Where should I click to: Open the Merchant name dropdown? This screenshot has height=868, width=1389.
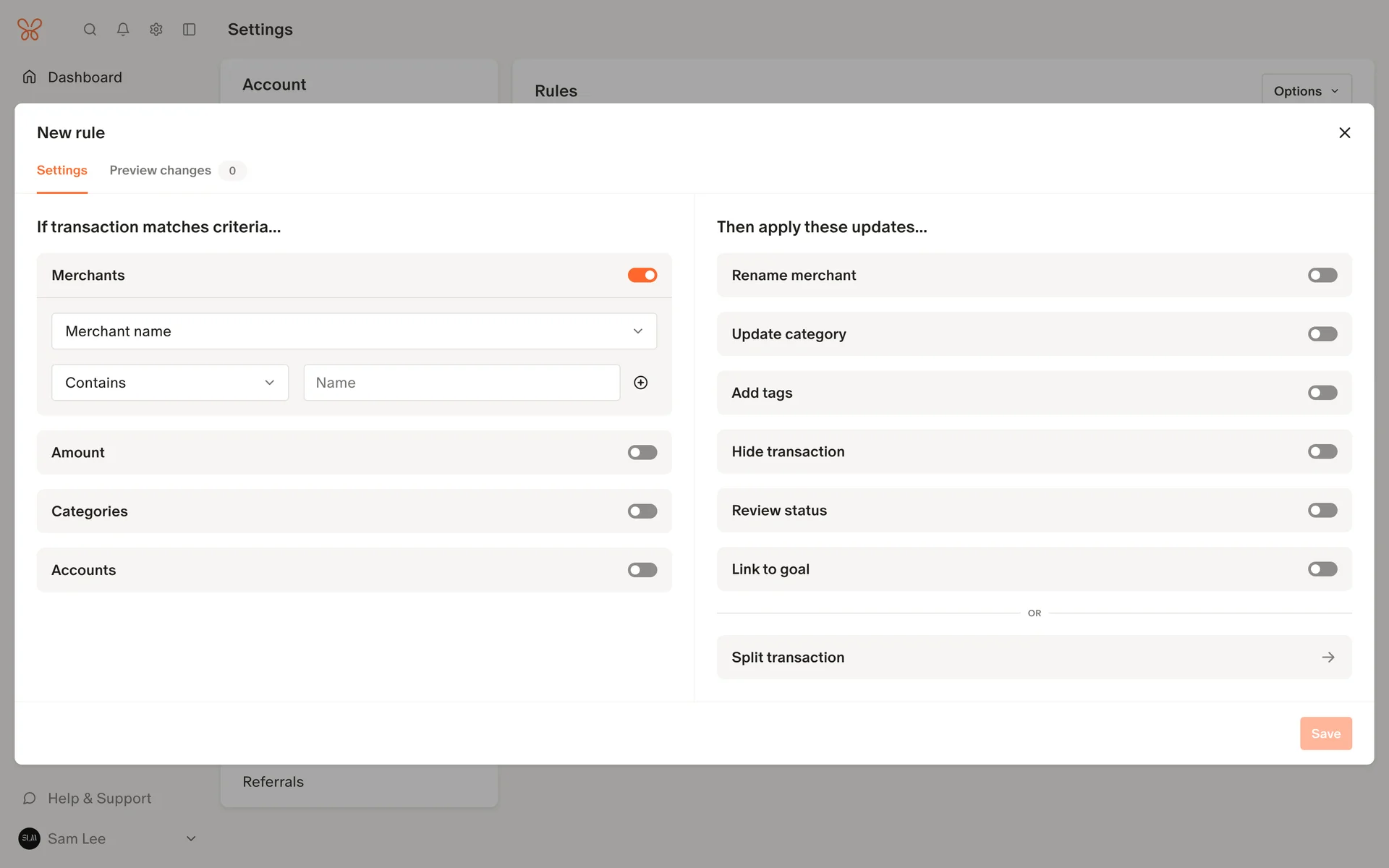[x=354, y=331]
